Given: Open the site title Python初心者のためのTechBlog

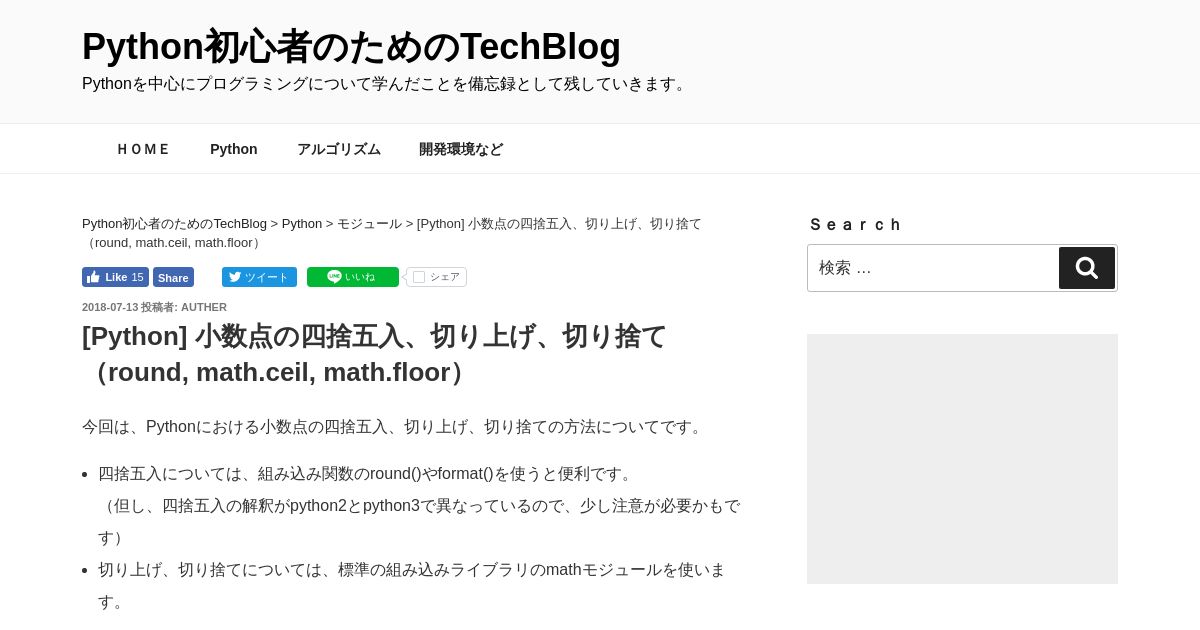Looking at the screenshot, I should click(x=351, y=47).
